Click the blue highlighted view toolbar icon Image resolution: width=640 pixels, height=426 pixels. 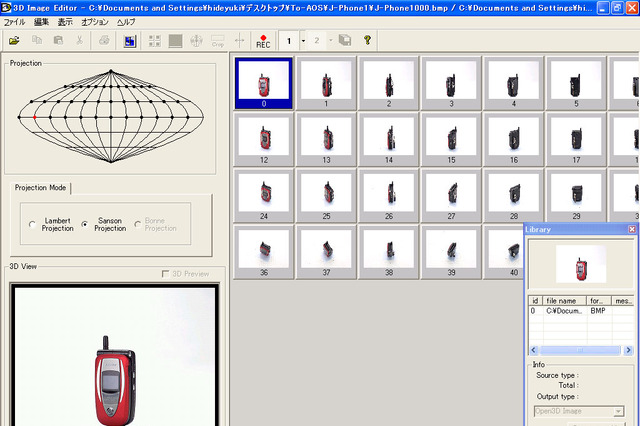(130, 41)
